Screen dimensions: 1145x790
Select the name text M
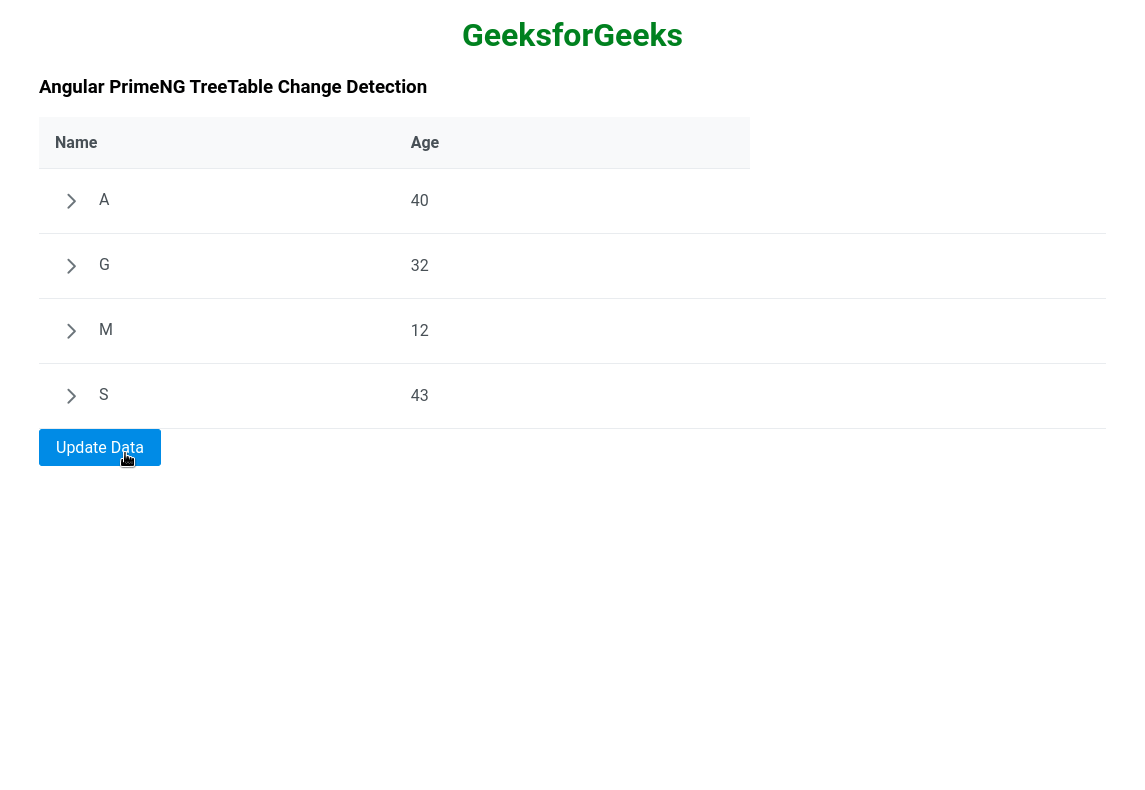(x=106, y=330)
